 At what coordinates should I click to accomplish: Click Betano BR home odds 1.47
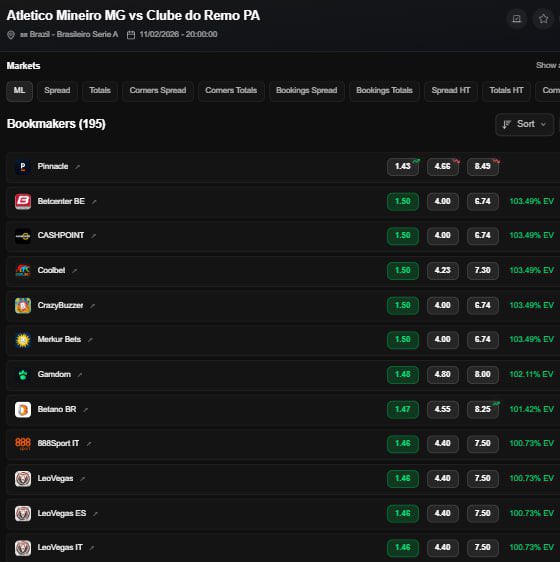tap(403, 409)
